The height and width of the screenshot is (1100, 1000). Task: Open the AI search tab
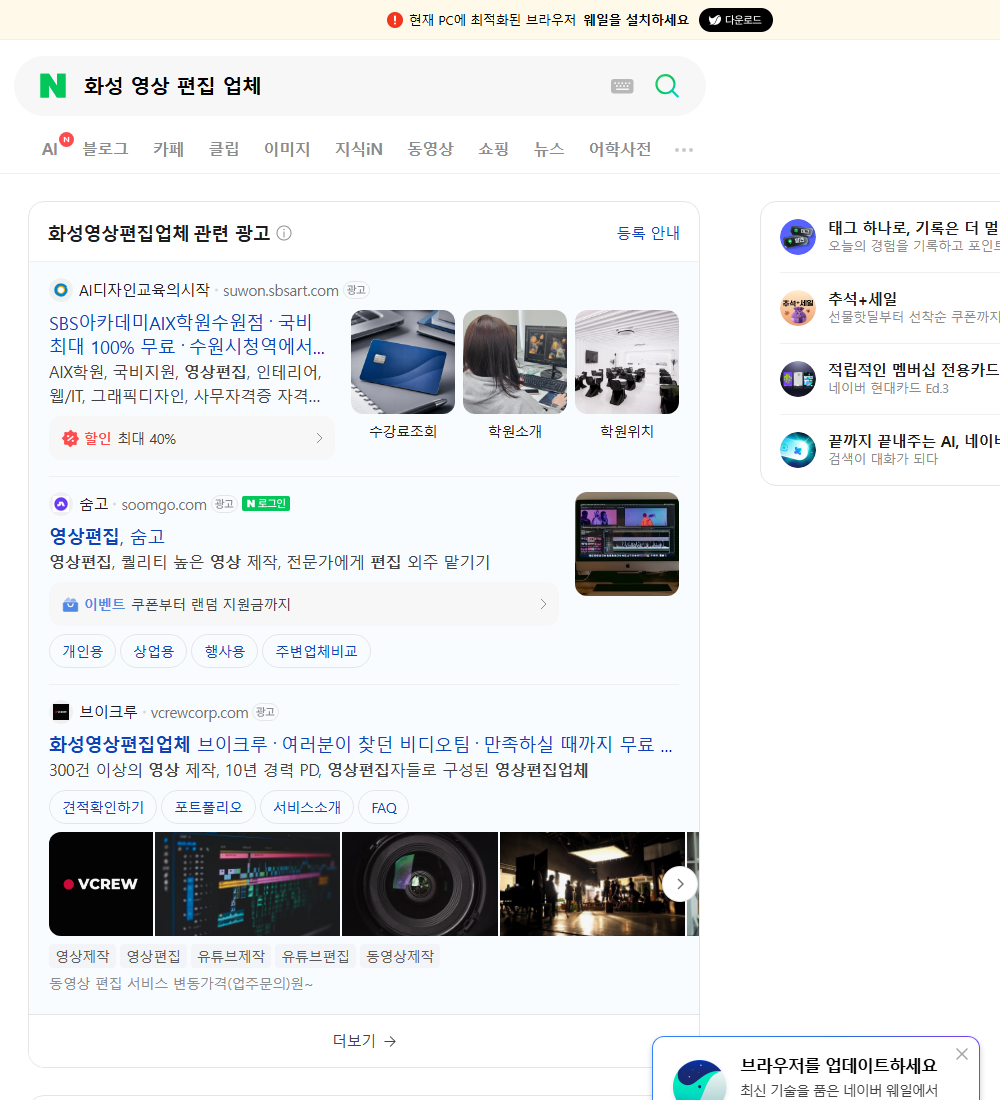pyautogui.click(x=50, y=149)
